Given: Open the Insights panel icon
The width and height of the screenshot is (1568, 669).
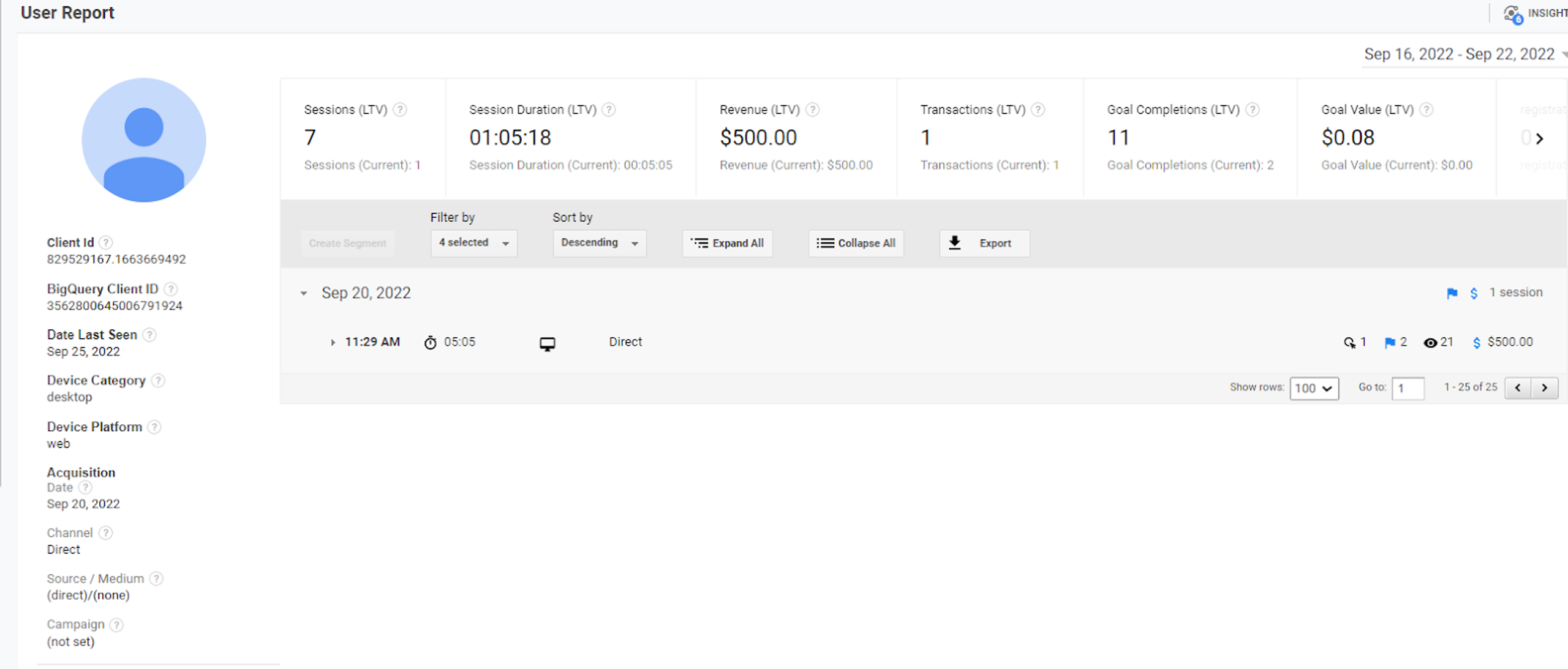Looking at the screenshot, I should coord(1512,13).
